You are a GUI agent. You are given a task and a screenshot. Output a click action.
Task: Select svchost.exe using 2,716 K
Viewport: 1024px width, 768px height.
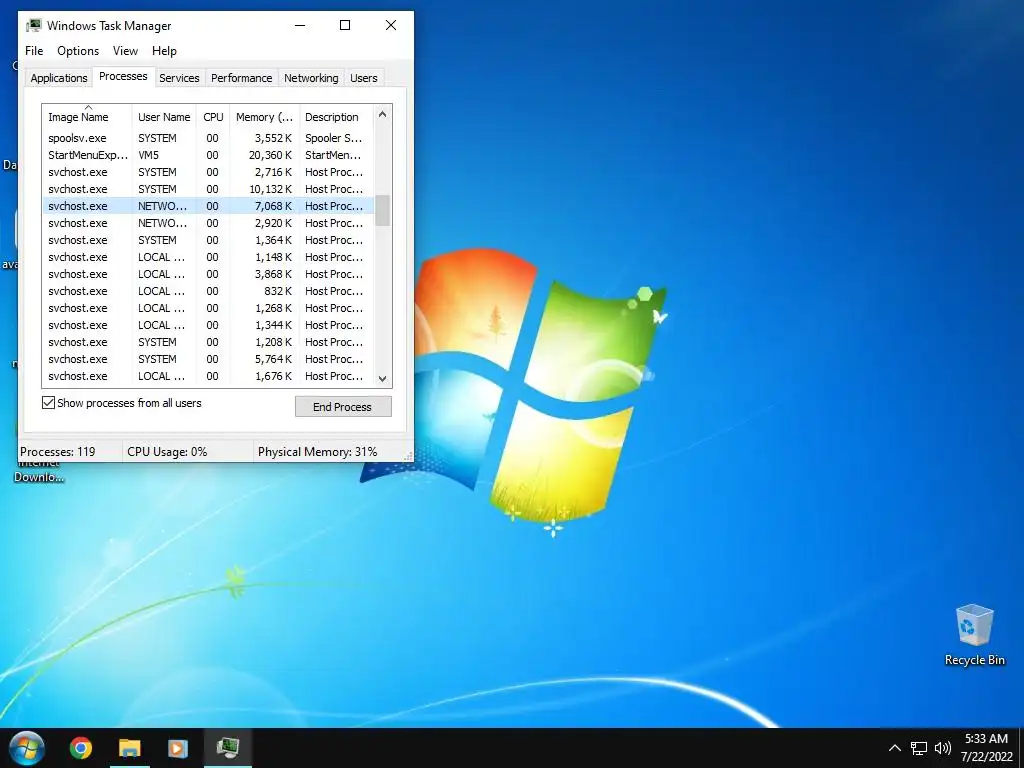208,172
